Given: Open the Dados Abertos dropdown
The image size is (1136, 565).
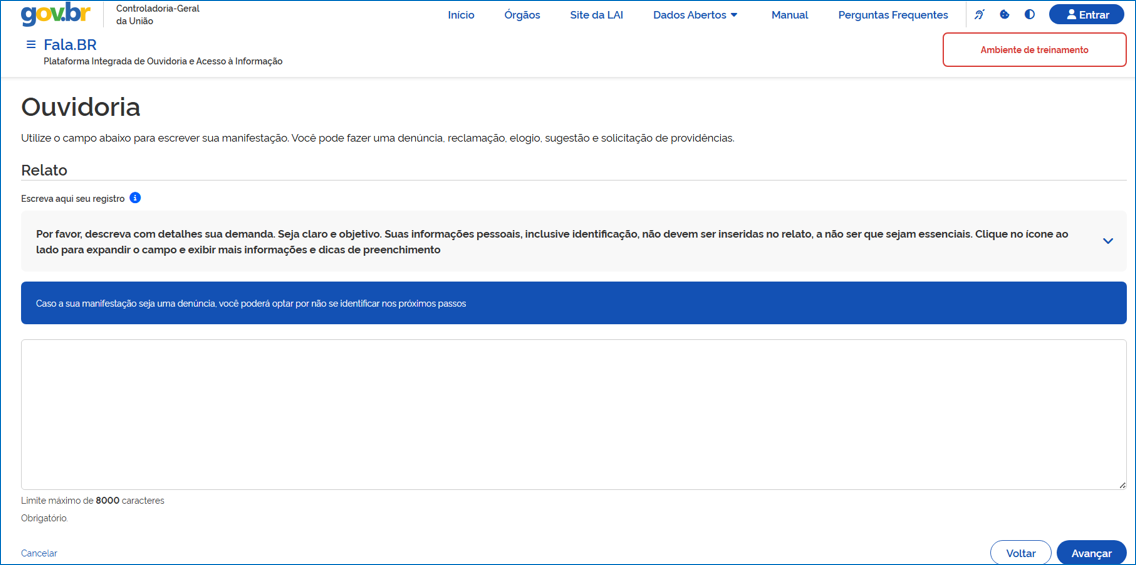Looking at the screenshot, I should click(x=695, y=15).
